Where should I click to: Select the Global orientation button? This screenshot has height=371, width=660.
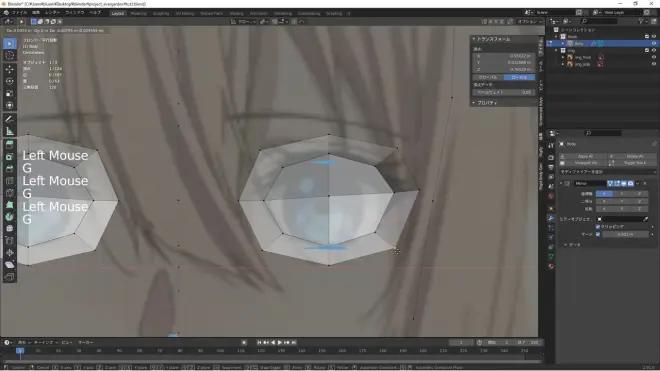(488, 77)
